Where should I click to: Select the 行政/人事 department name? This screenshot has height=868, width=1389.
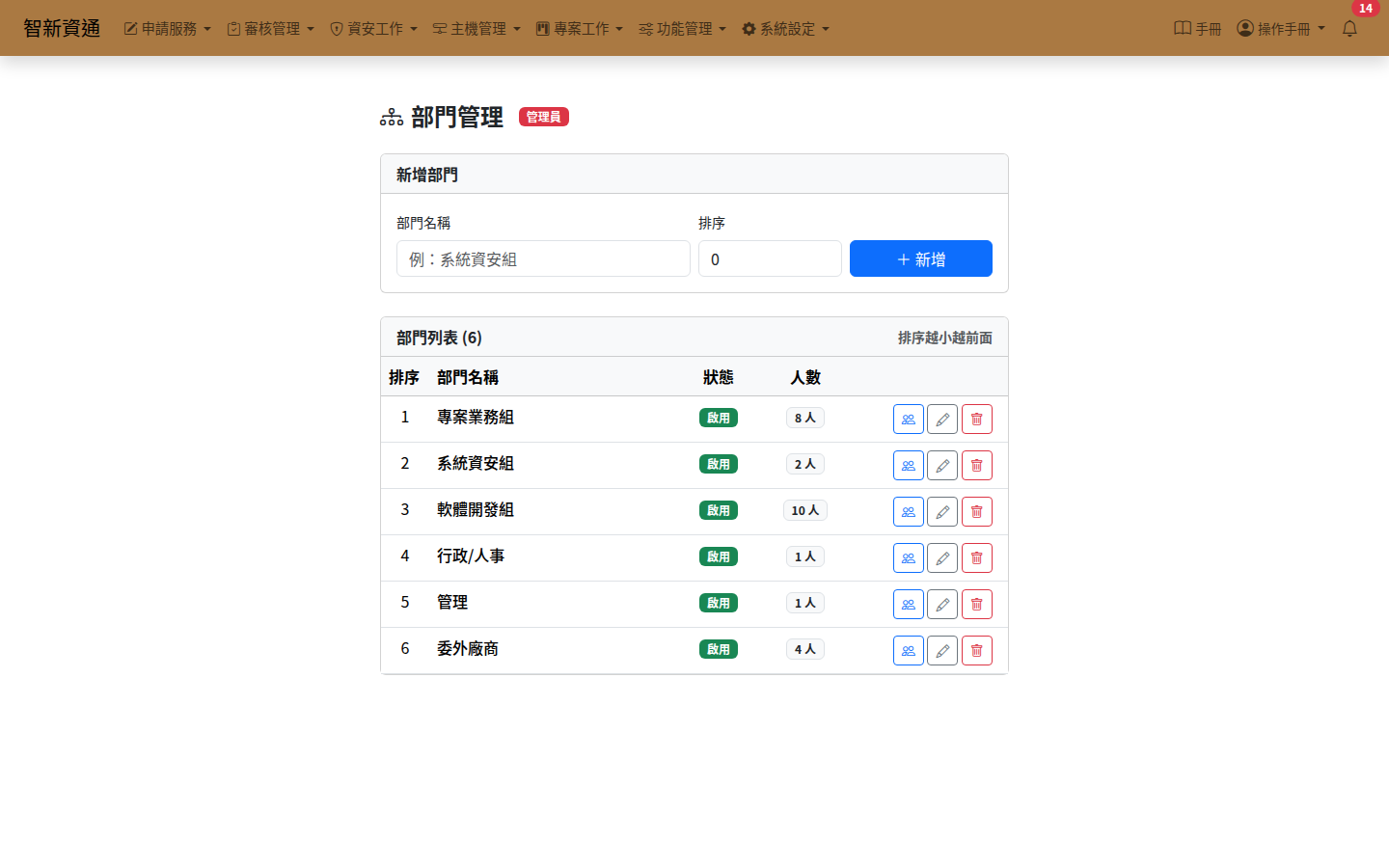click(x=471, y=556)
